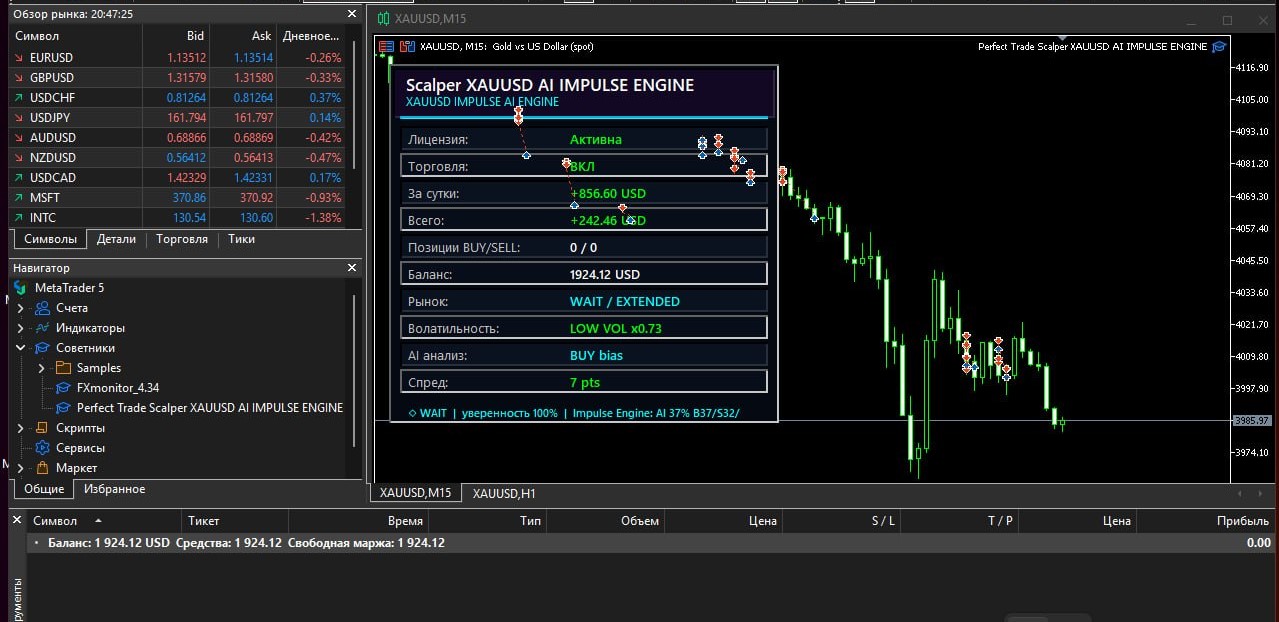This screenshot has height=622, width=1279.
Task: Click the Счета accounts icon
Action: [42, 308]
